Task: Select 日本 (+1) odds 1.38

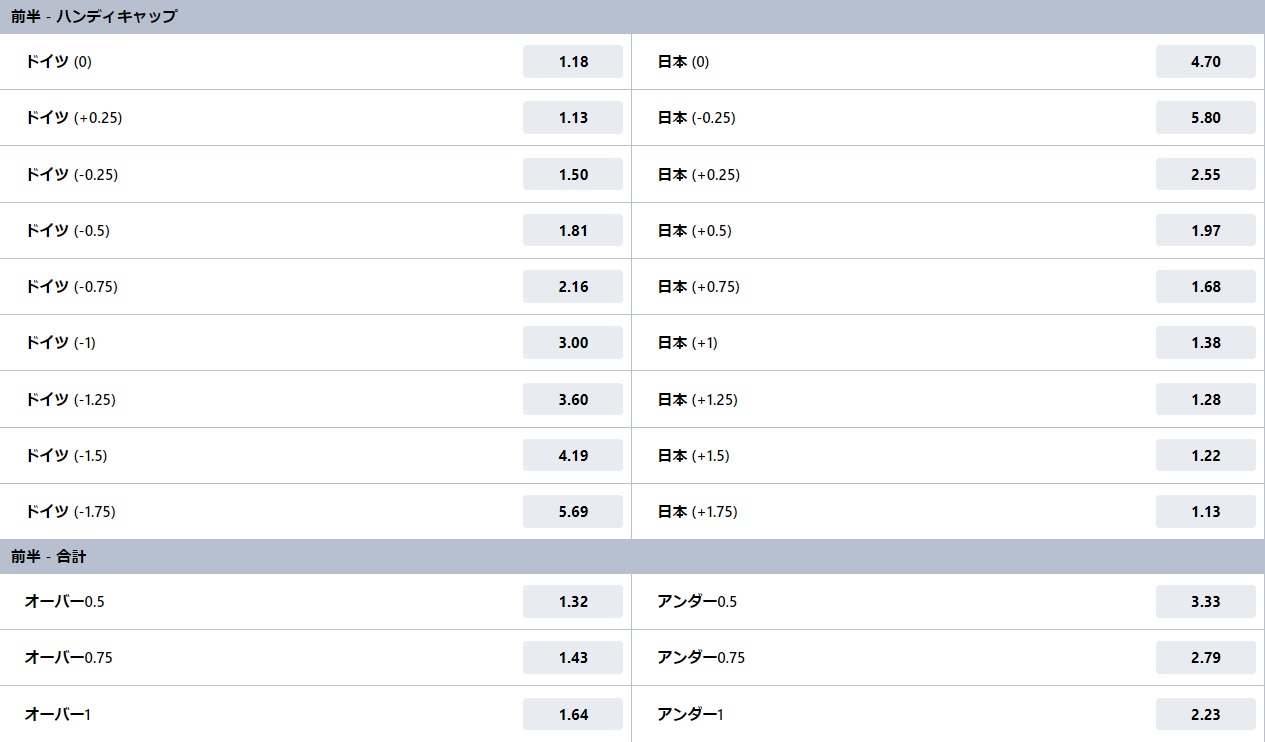Action: click(x=1206, y=342)
